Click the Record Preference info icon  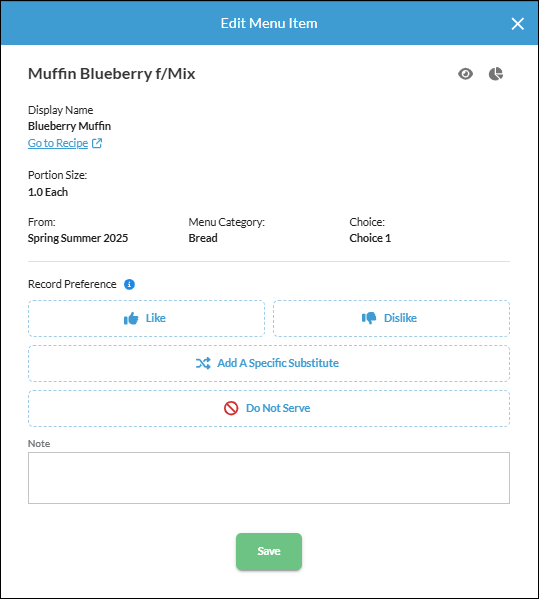click(x=129, y=284)
